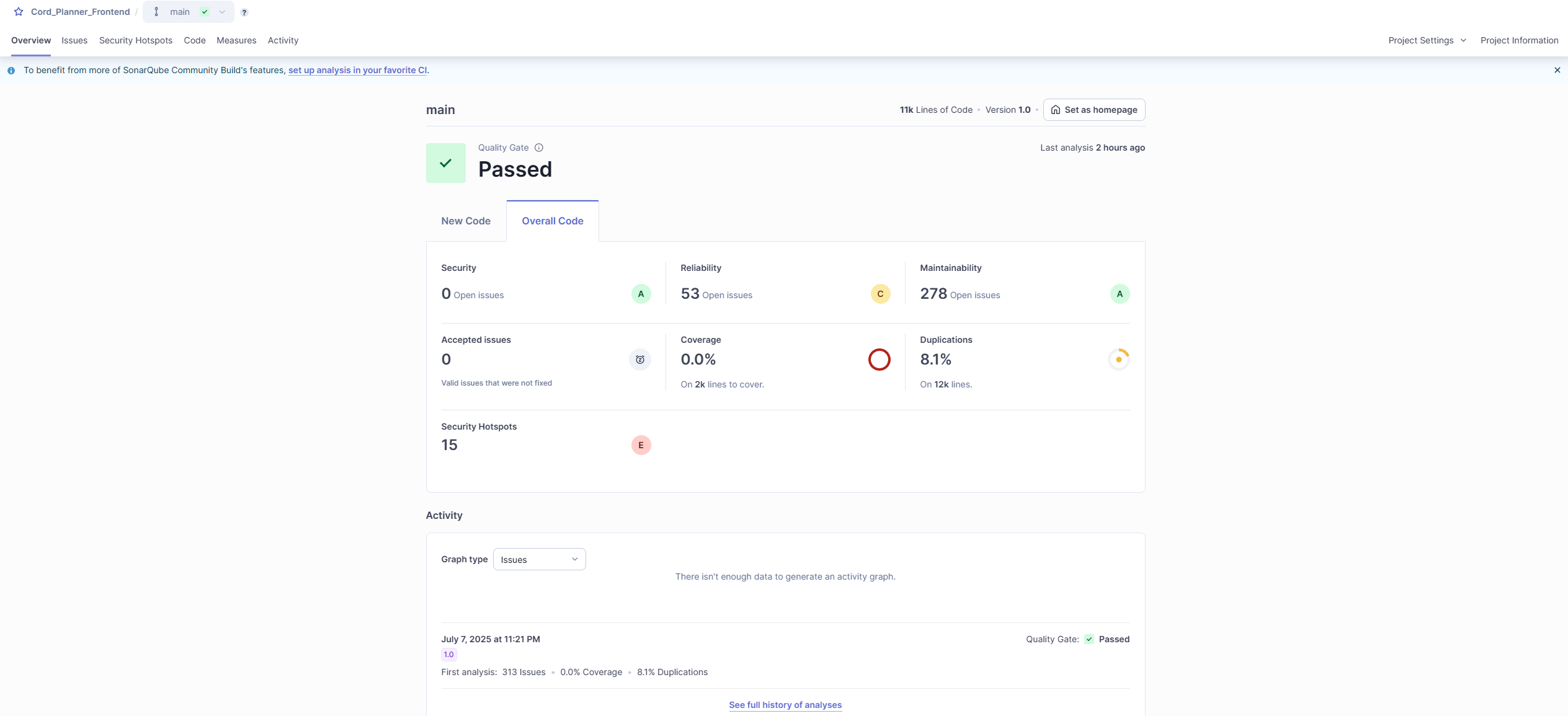This screenshot has height=716, width=1568.
Task: Click the 53 Reliability open issues count
Action: pos(690,294)
